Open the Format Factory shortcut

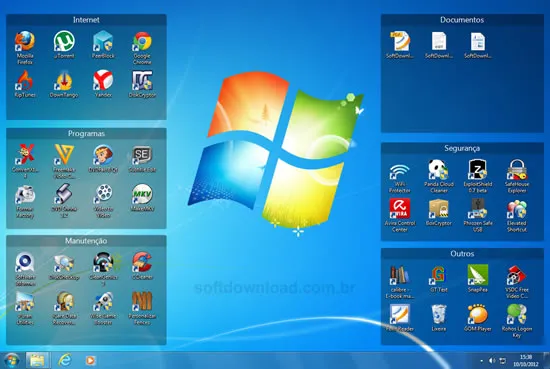point(25,194)
